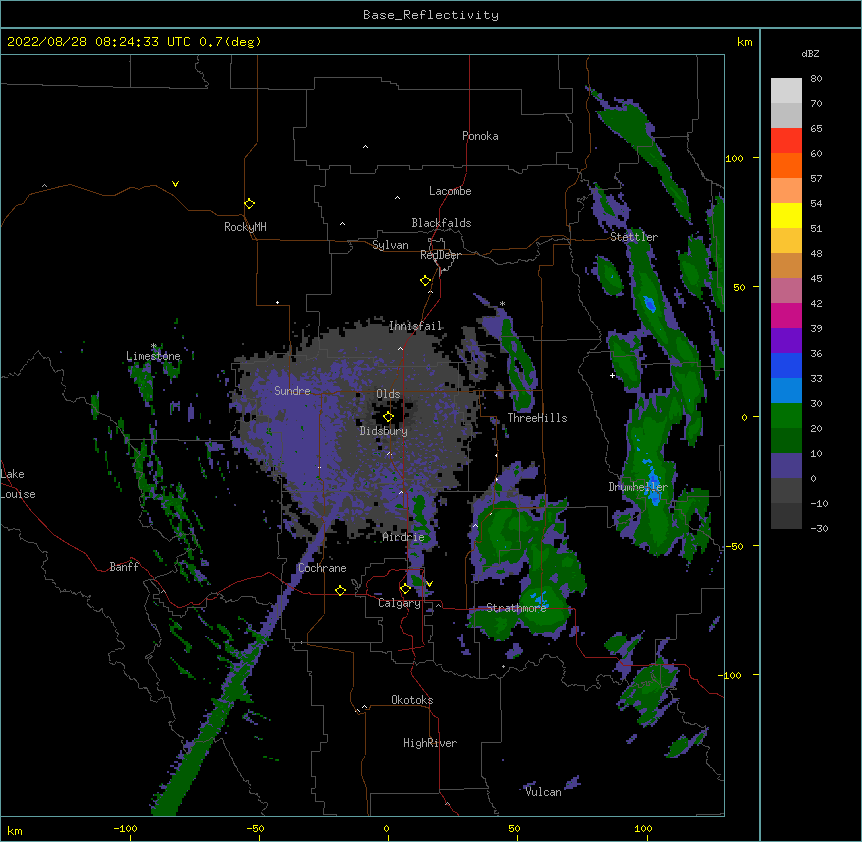The height and width of the screenshot is (842, 862).
Task: Click the km unit label at bottom left
Action: point(15,831)
